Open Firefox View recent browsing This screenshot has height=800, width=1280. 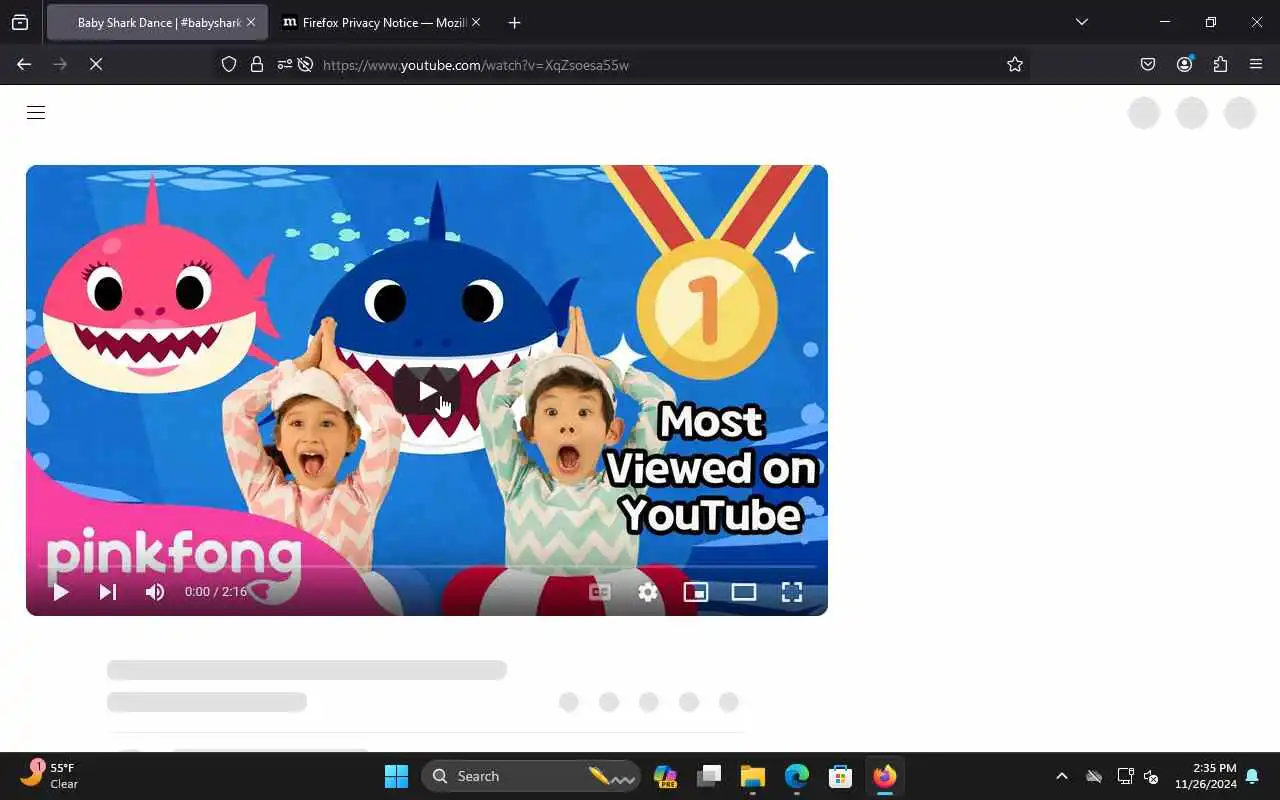pos(20,22)
